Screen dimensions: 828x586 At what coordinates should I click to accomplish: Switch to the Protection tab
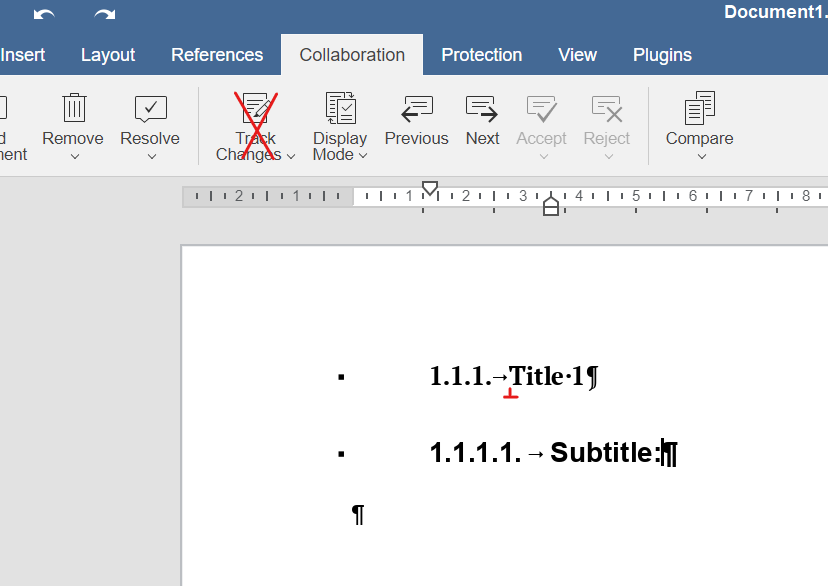[481, 55]
